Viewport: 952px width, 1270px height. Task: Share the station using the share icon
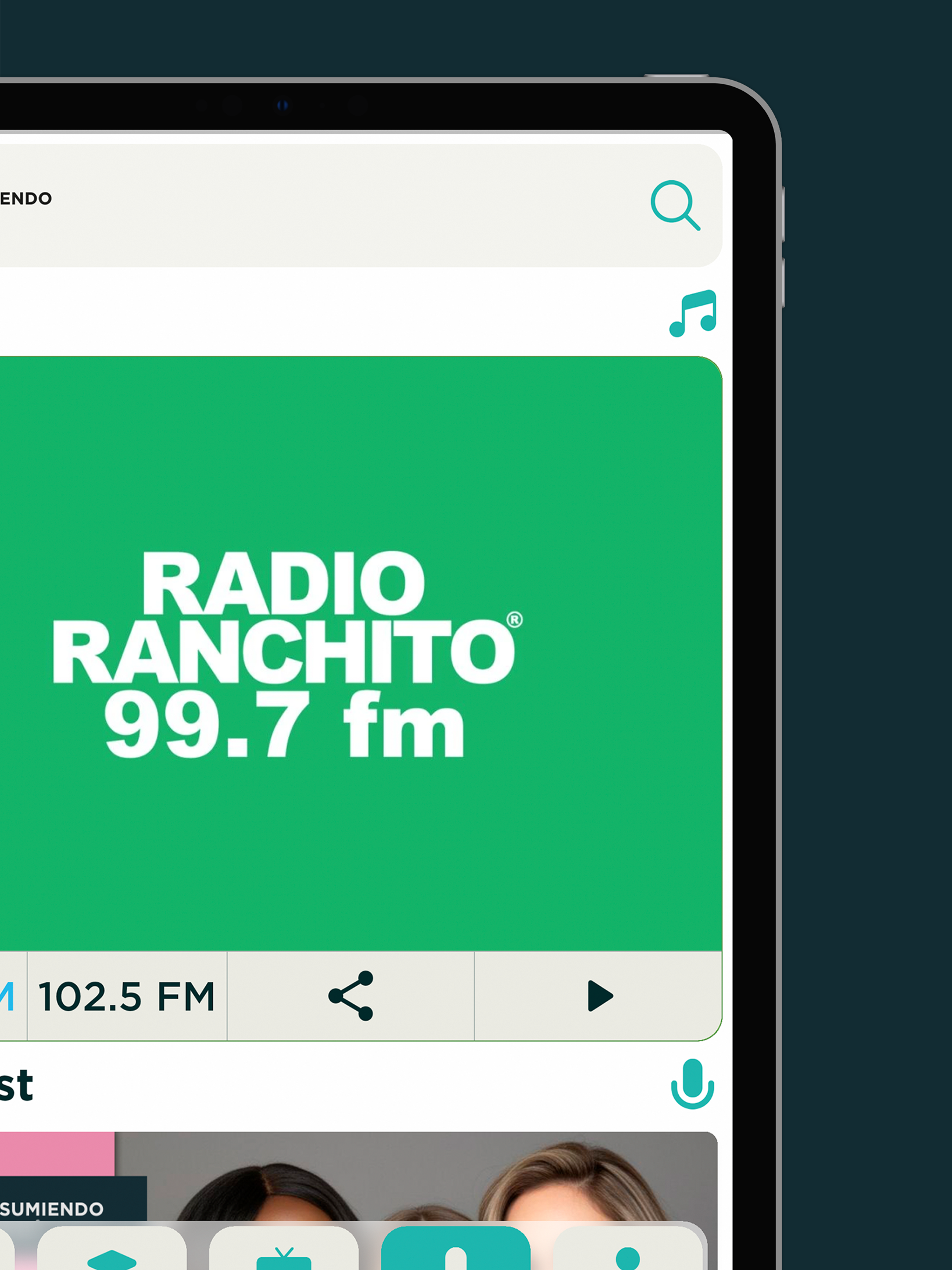click(x=350, y=996)
